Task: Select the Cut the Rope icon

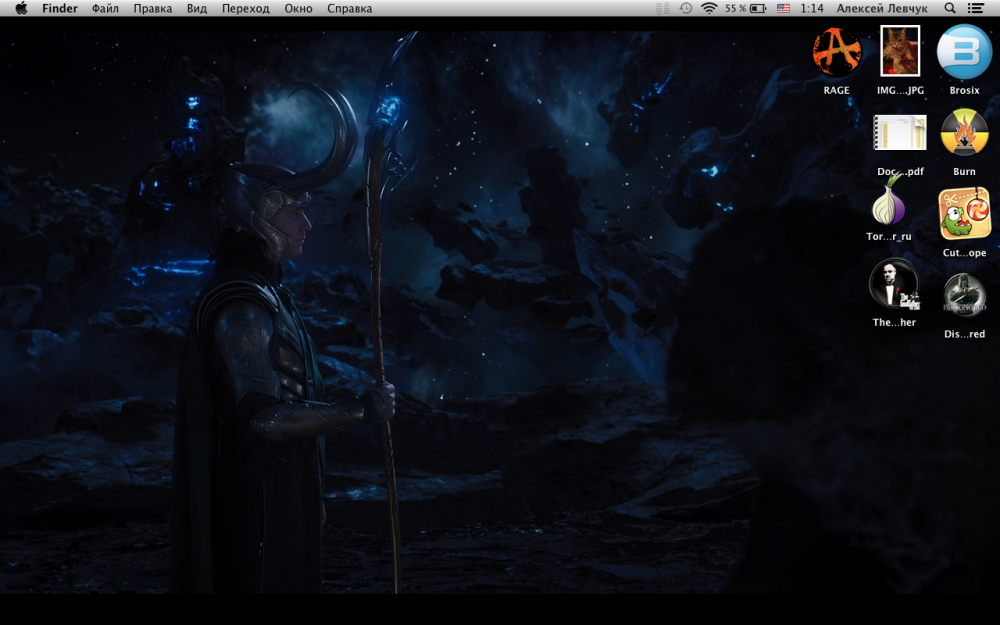Action: [964, 214]
